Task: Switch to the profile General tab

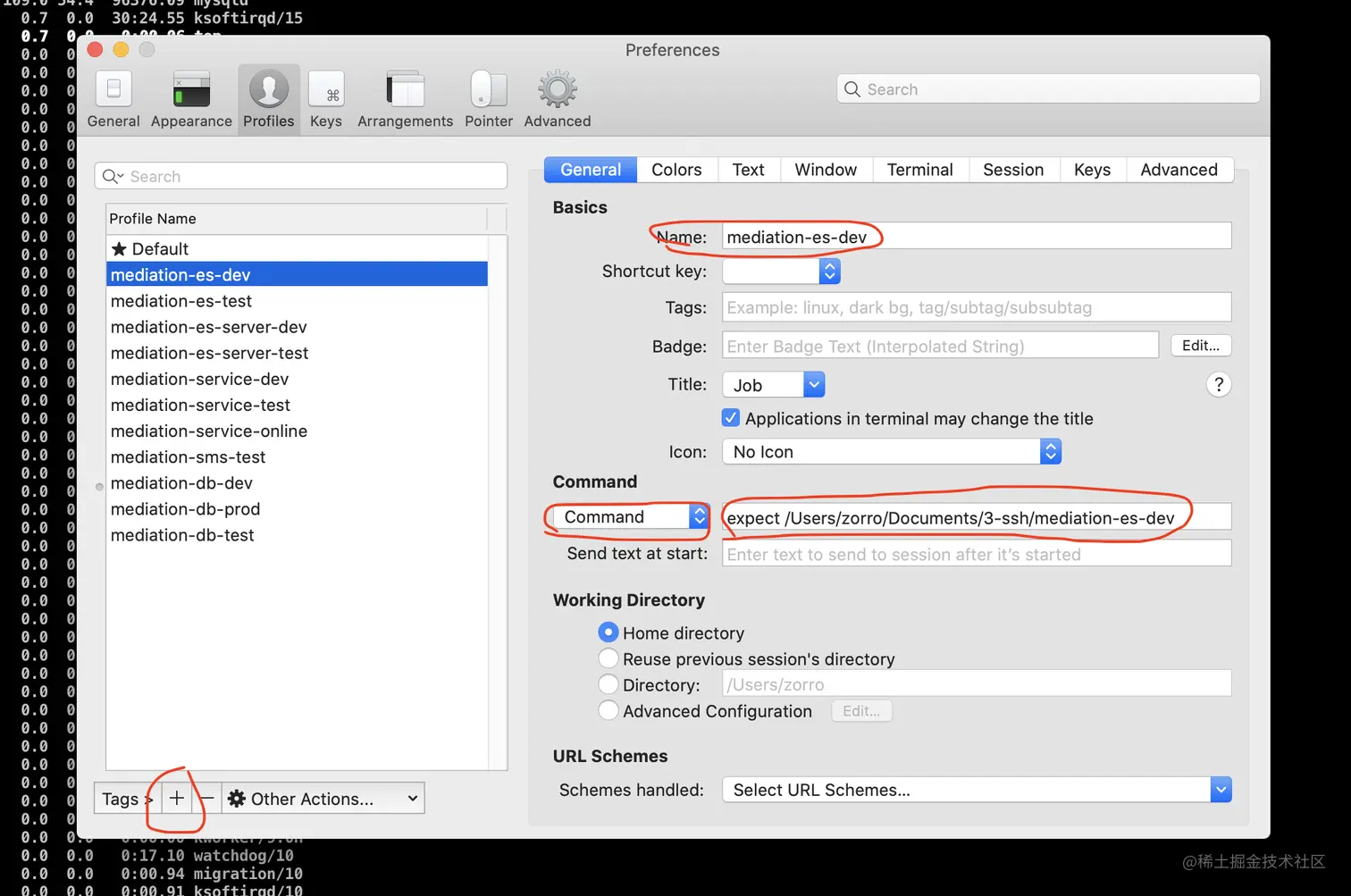Action: click(x=591, y=170)
